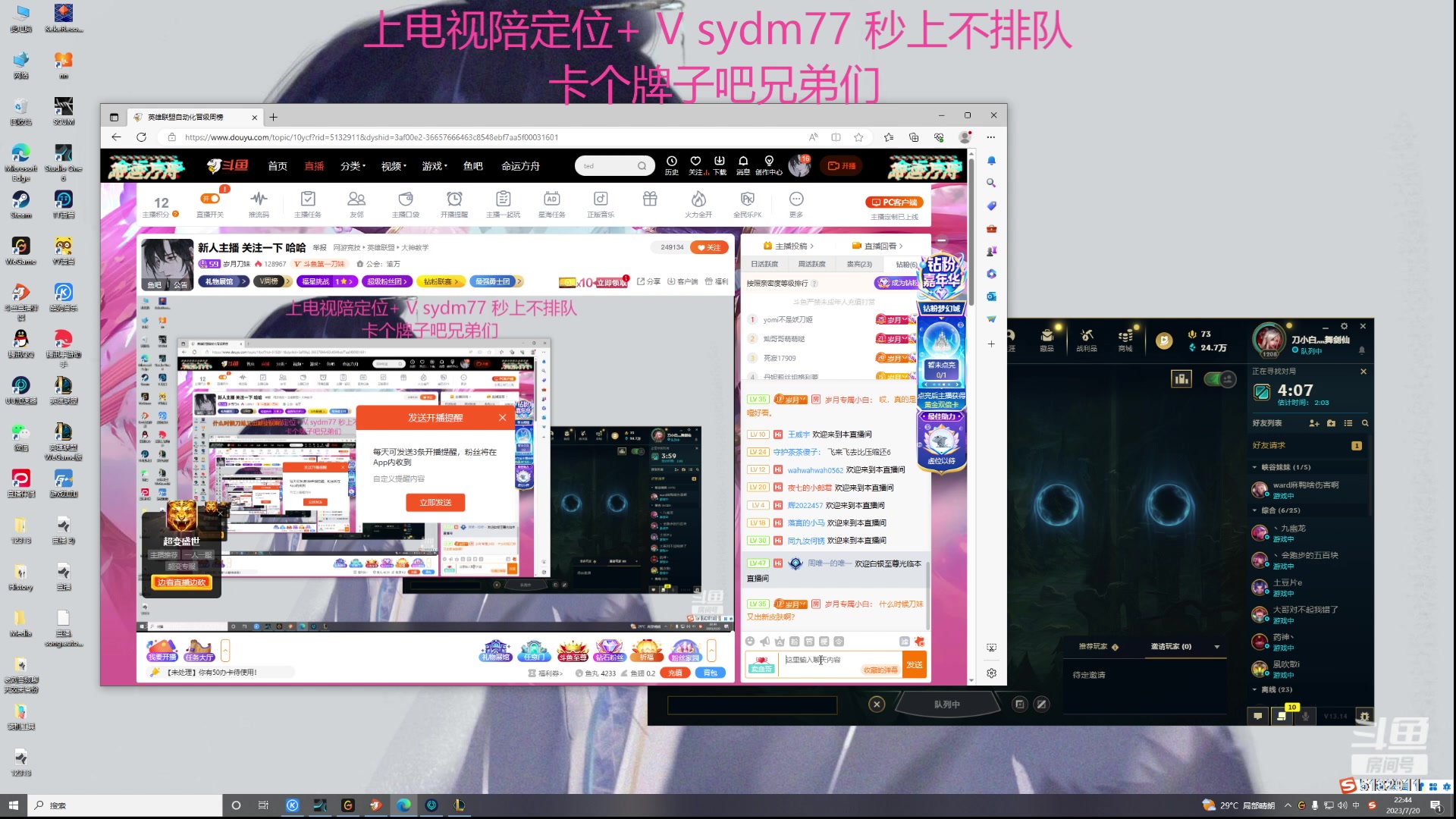Image resolution: width=1456 pixels, height=819 pixels.
Task: Expand the 分类 dropdown menu
Action: tap(353, 166)
